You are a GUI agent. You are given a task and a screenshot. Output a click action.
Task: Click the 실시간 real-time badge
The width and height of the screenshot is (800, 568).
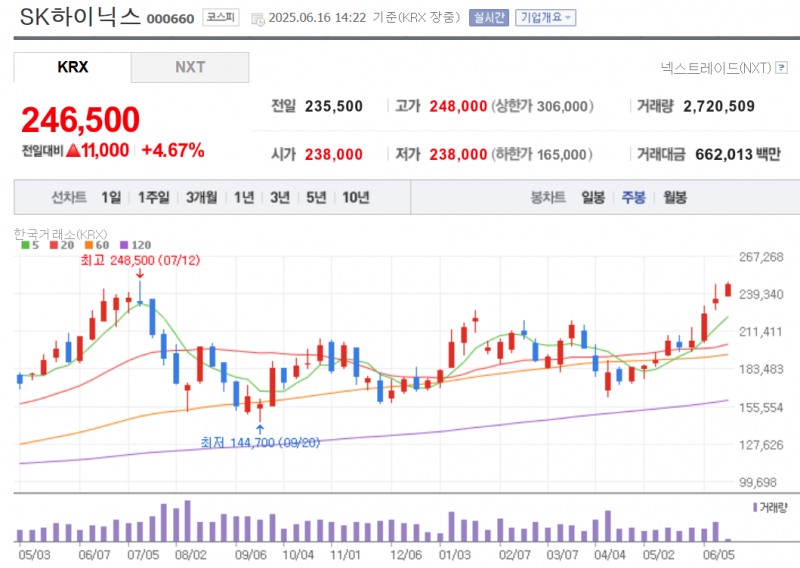pos(489,17)
